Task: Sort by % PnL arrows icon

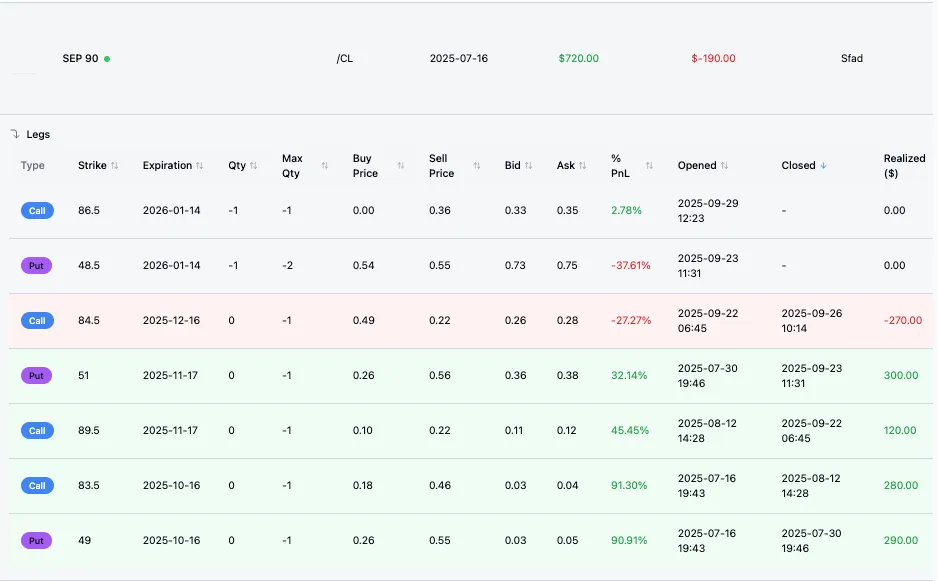Action: point(649,166)
